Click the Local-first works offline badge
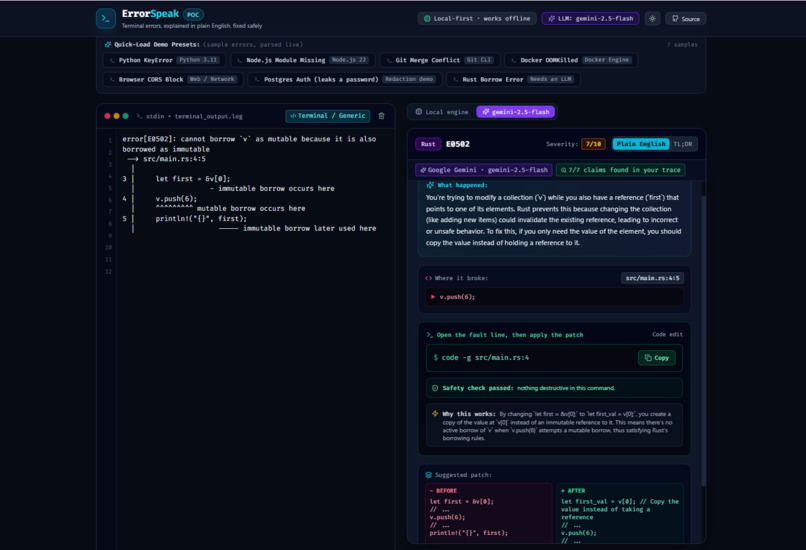This screenshot has height=550, width=806. click(477, 19)
